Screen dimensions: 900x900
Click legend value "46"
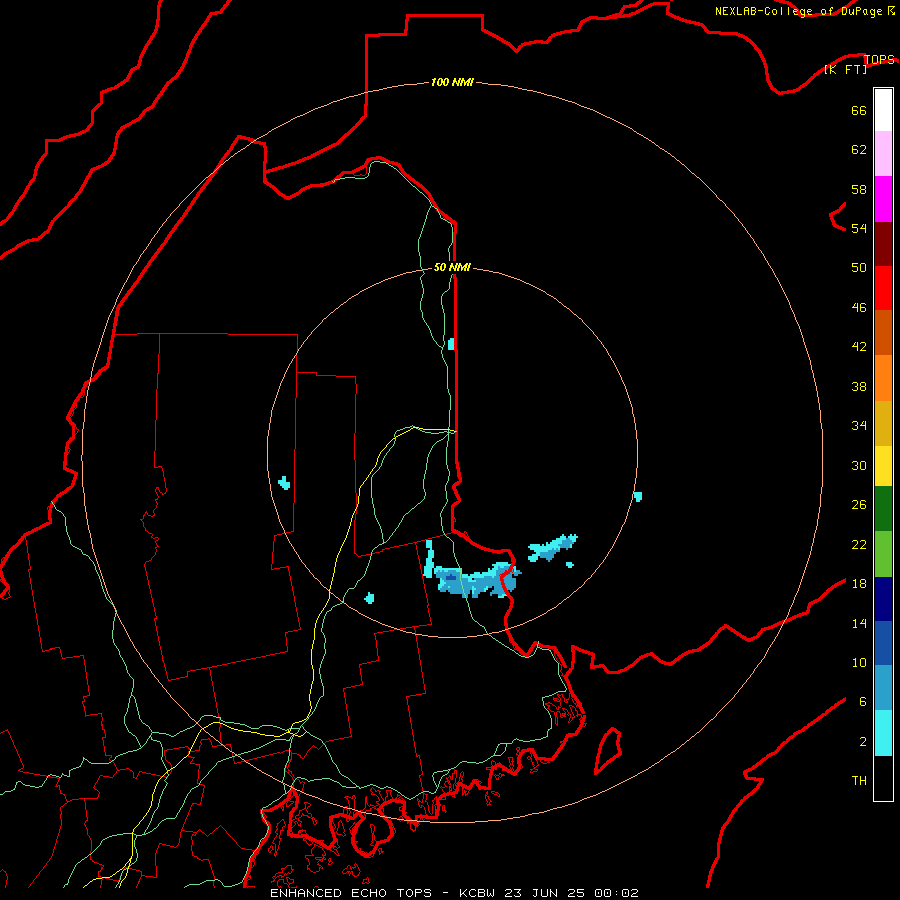coord(859,307)
